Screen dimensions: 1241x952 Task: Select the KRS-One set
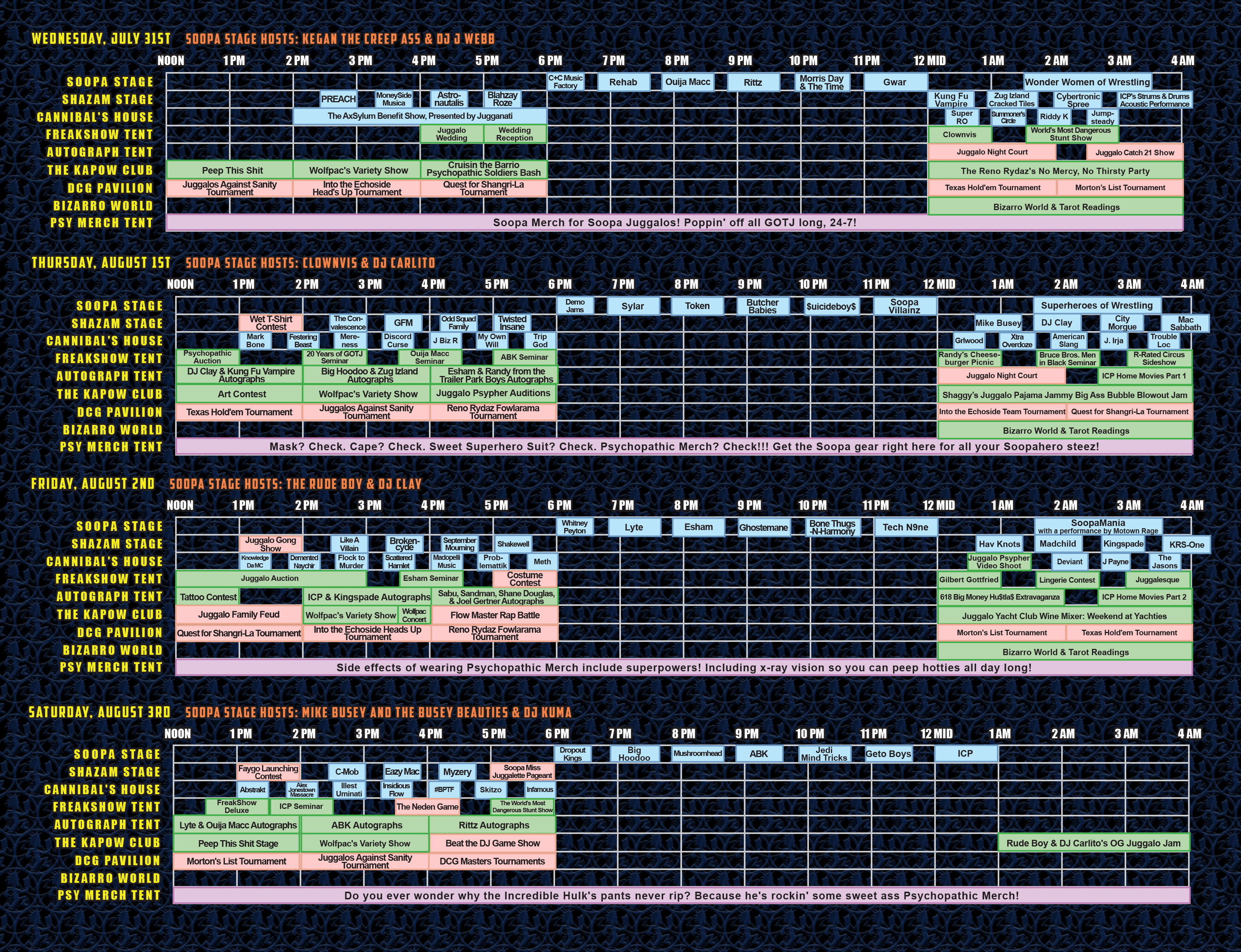coord(1187,544)
